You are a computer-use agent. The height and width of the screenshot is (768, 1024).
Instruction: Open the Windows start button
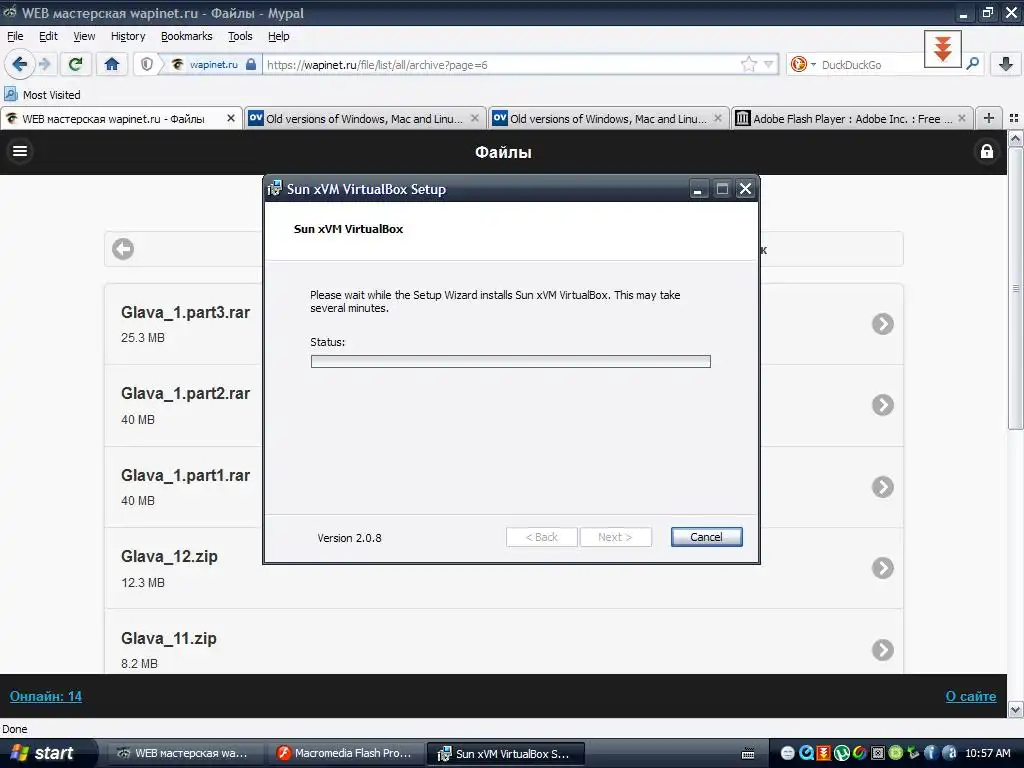[x=48, y=753]
